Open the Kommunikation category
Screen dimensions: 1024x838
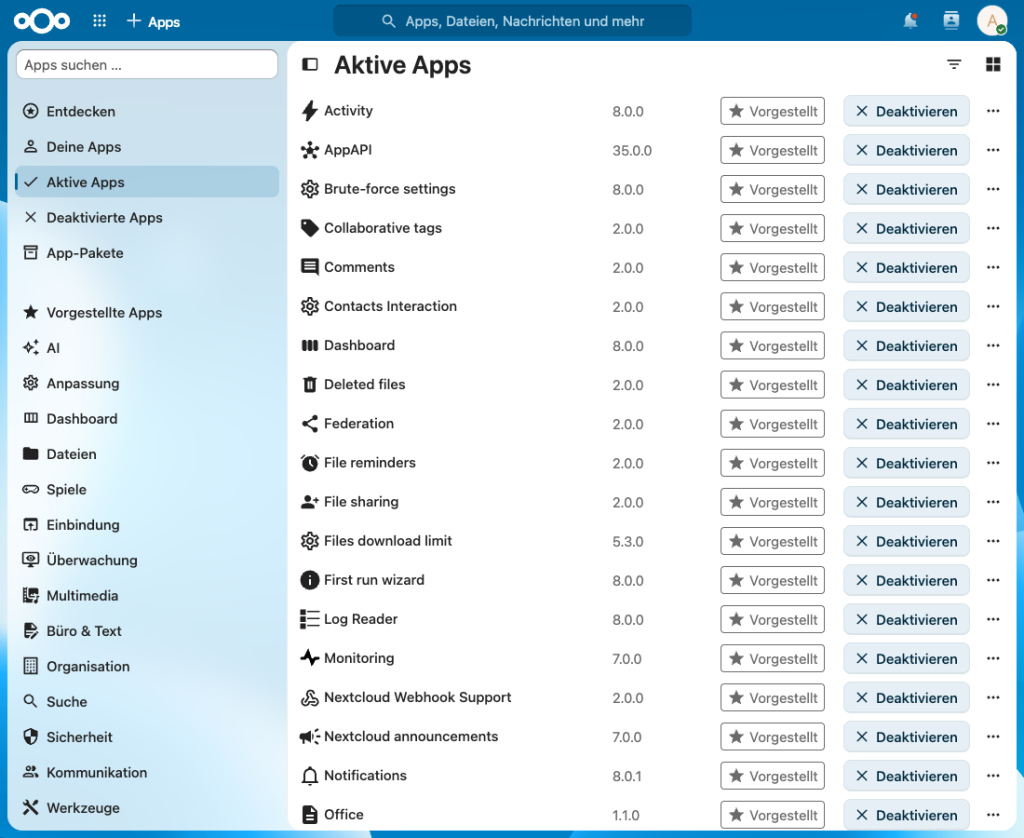pyautogui.click(x=147, y=772)
